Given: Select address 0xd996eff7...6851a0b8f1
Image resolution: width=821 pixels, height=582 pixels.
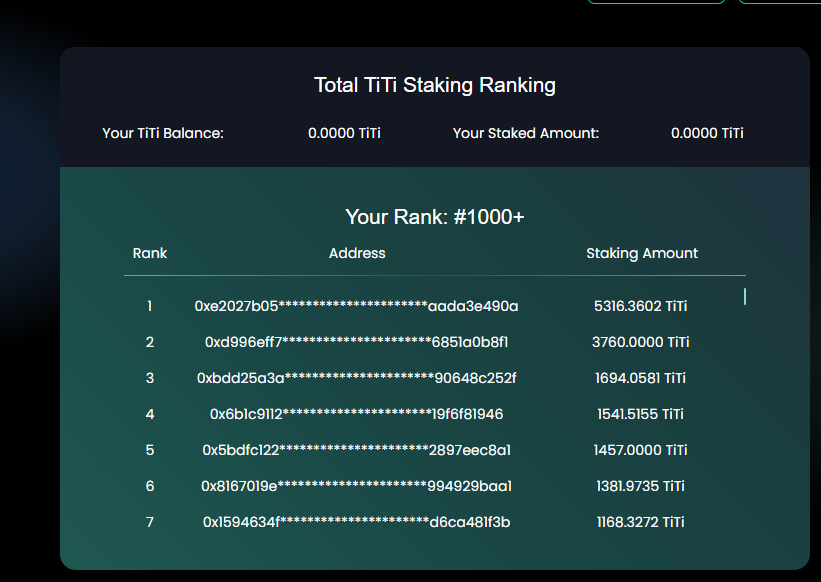Looking at the screenshot, I should point(357,342).
